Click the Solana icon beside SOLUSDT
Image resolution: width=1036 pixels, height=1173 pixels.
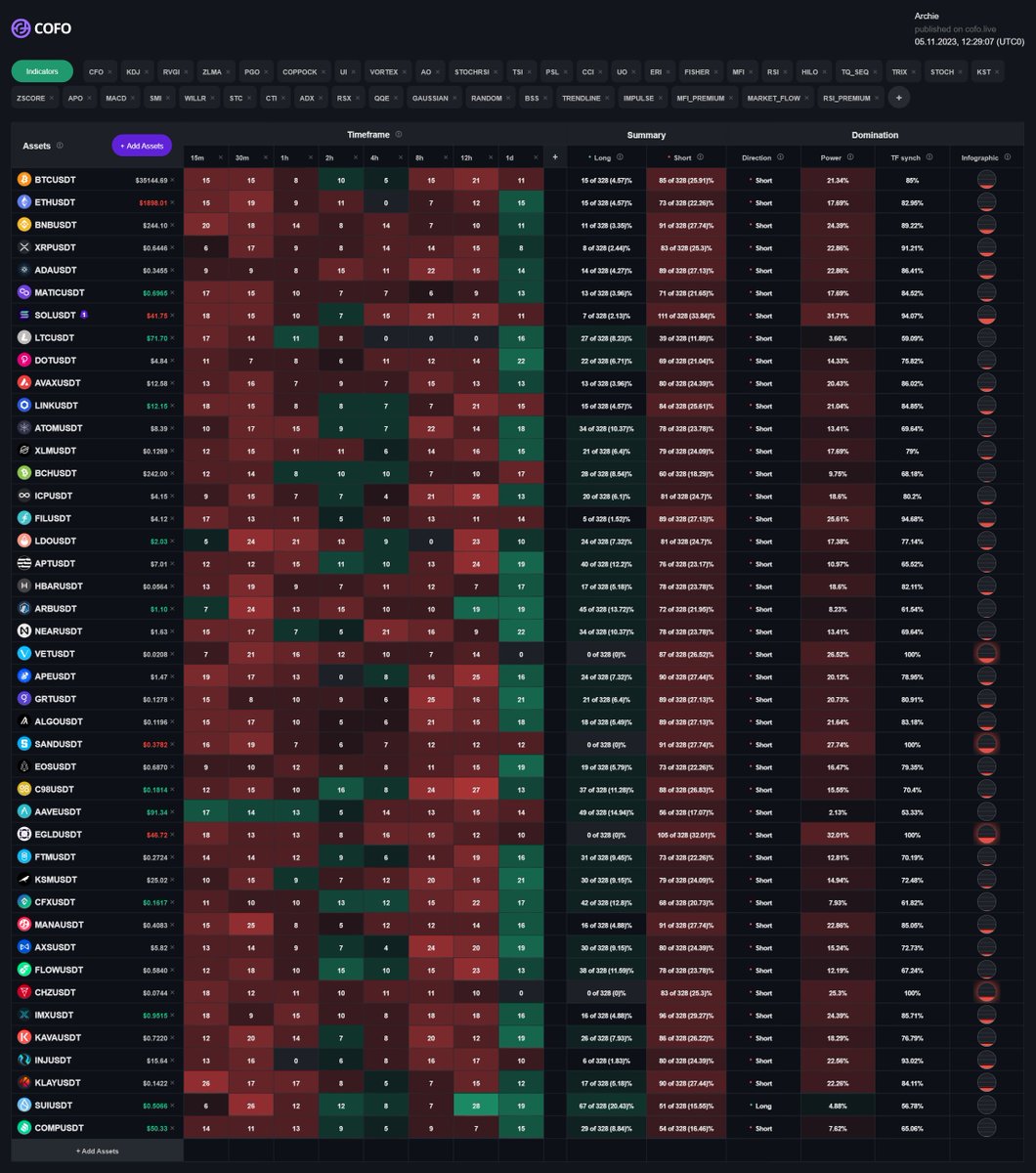point(24,315)
